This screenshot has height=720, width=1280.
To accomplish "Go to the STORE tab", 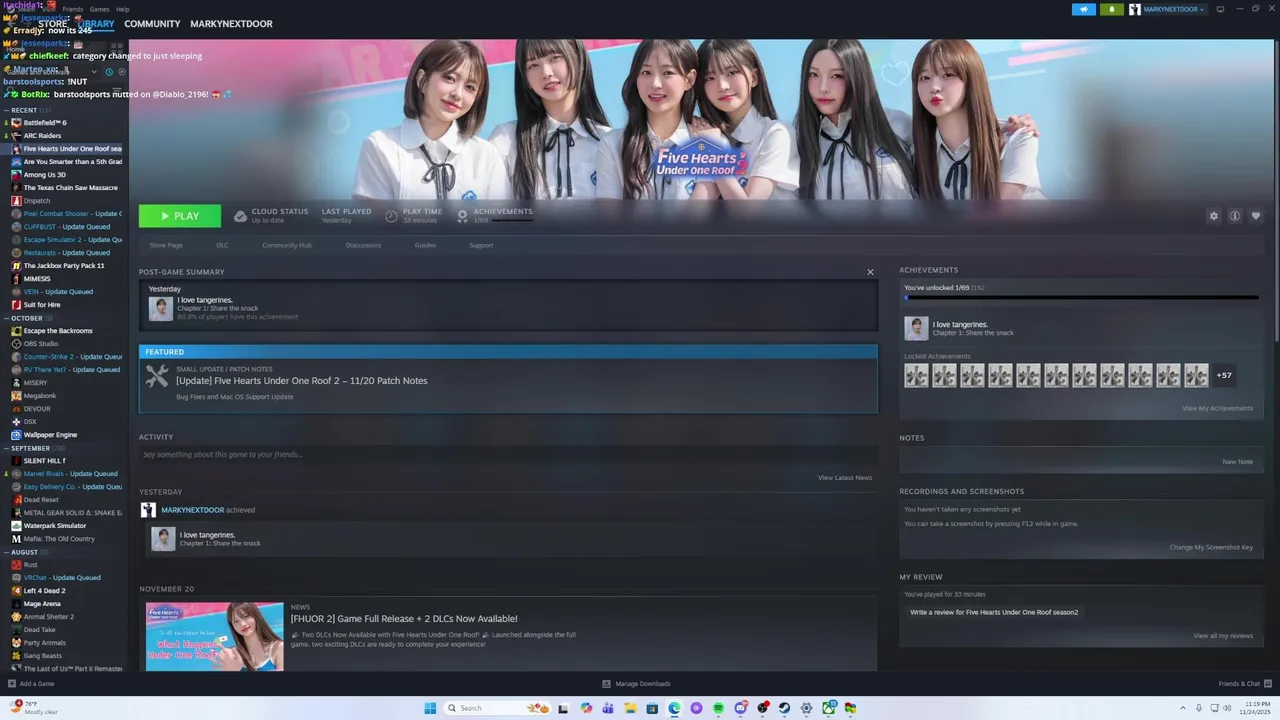I will tap(53, 24).
